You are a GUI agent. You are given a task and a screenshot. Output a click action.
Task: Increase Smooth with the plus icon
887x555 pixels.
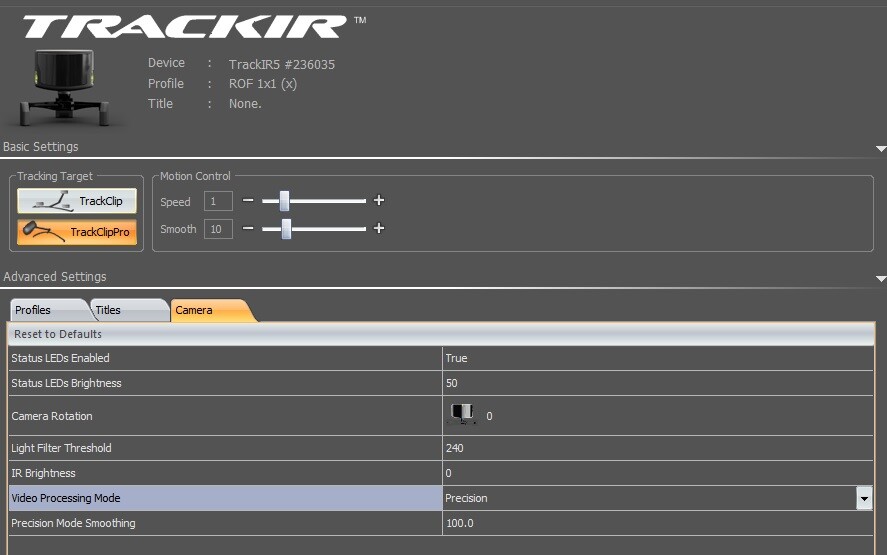coord(379,228)
